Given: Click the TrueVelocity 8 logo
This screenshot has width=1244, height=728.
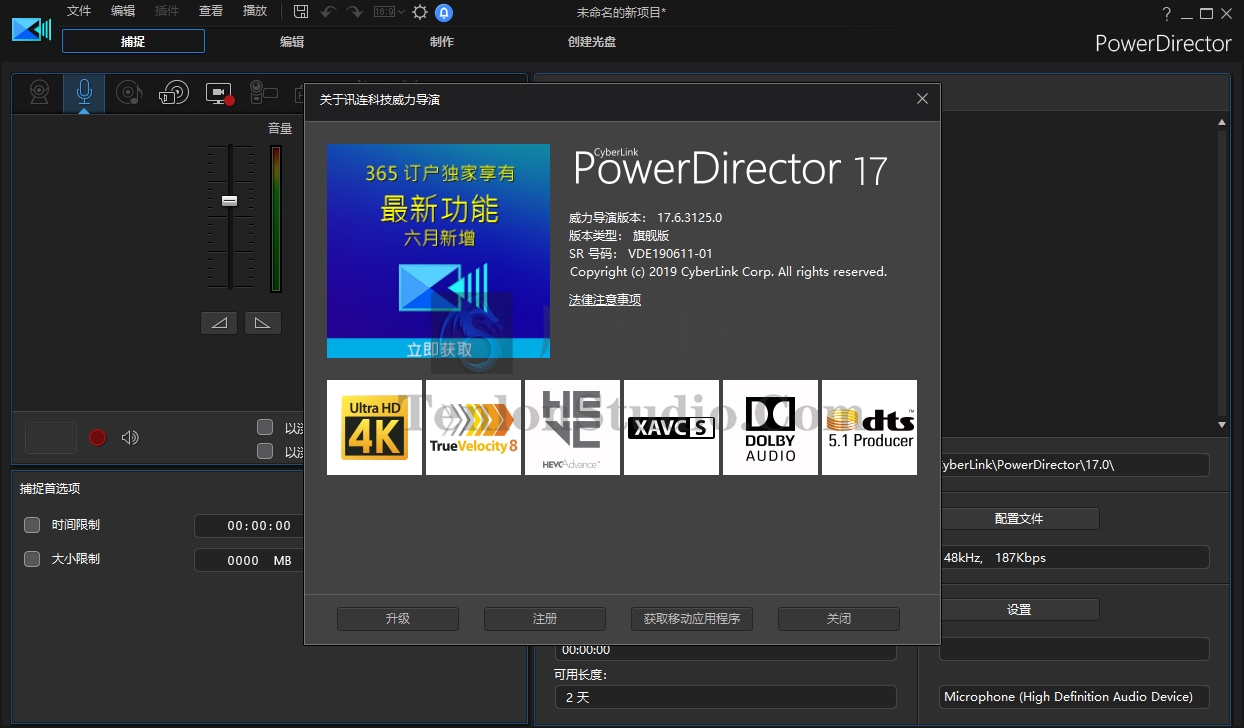Looking at the screenshot, I should (x=473, y=427).
